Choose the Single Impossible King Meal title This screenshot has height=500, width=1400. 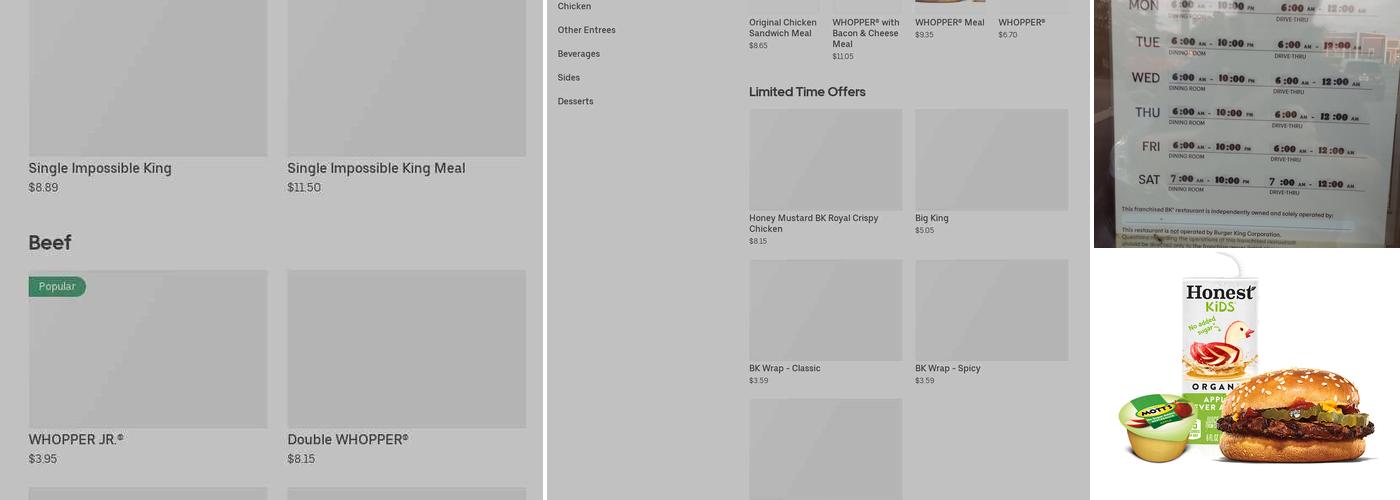[x=376, y=169]
